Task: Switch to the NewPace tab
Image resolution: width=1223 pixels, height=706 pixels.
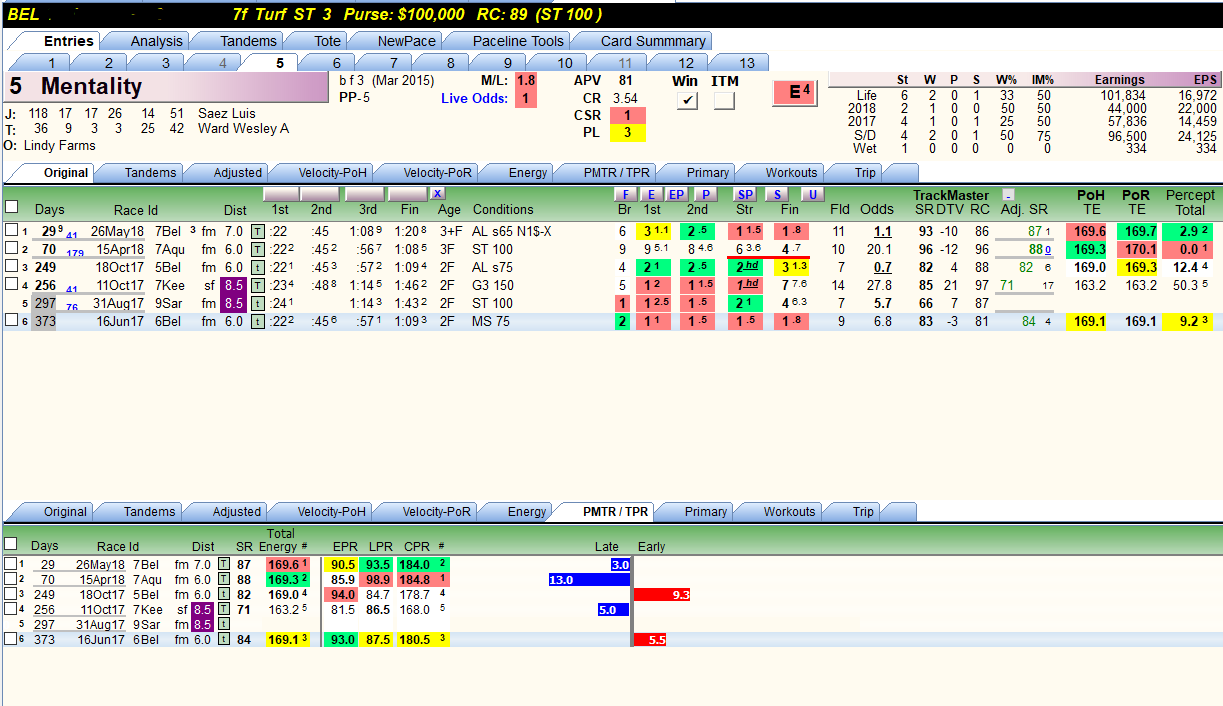Action: tap(407, 41)
